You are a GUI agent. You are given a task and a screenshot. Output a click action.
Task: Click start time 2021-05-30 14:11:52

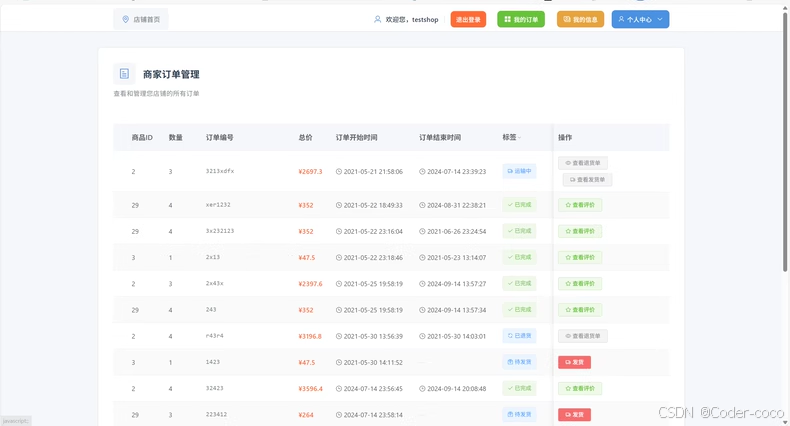pyautogui.click(x=369, y=362)
